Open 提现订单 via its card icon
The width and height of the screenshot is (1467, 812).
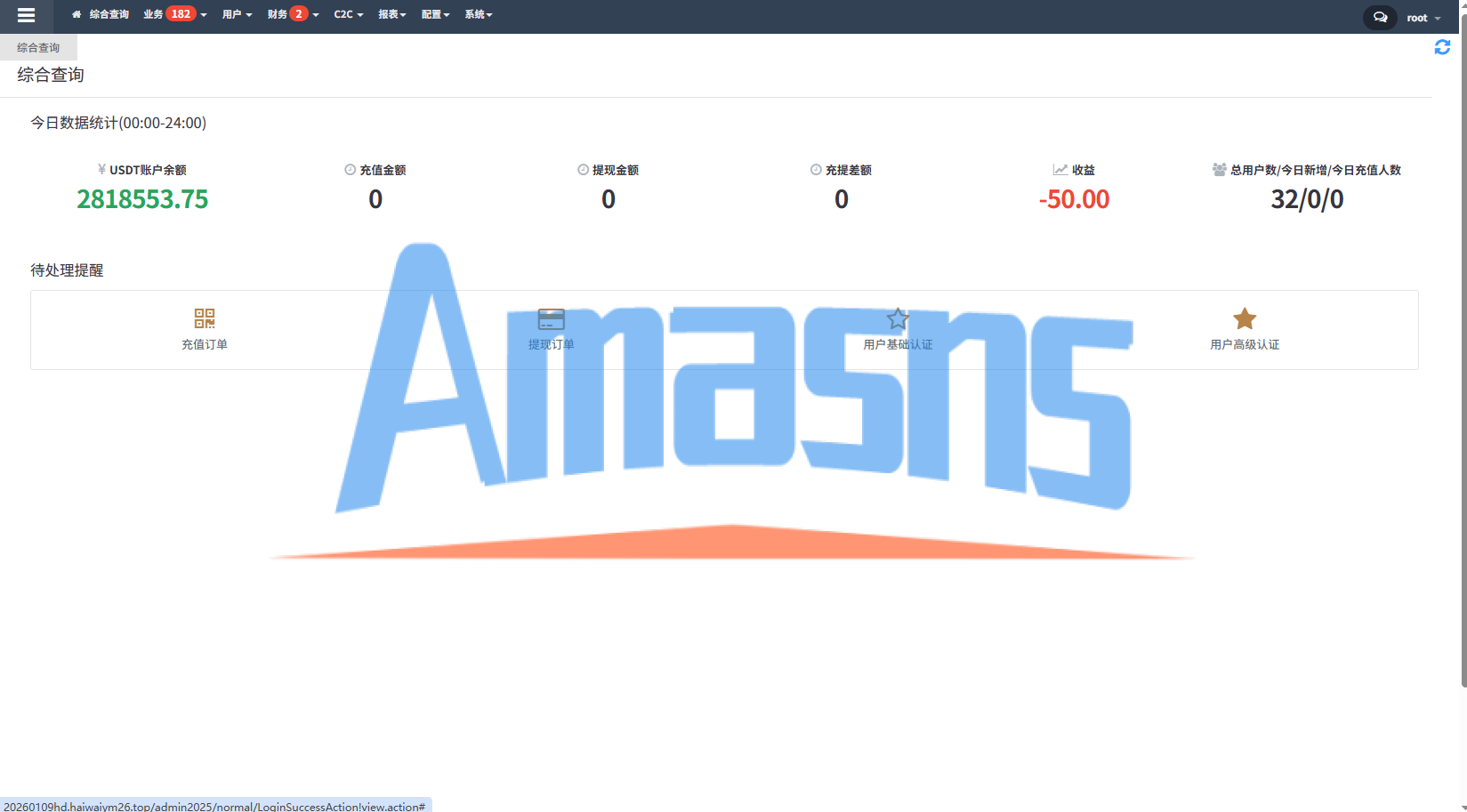tap(552, 318)
